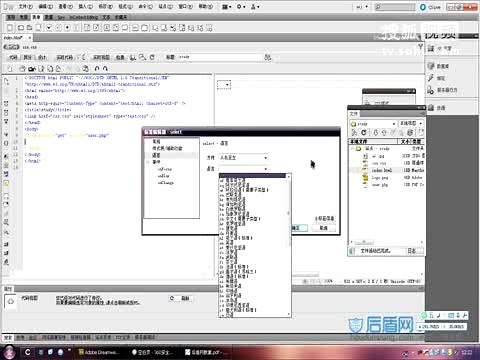Open the site dropdown showing study in Files panel
This screenshot has height=360, width=480.
(x=373, y=124)
